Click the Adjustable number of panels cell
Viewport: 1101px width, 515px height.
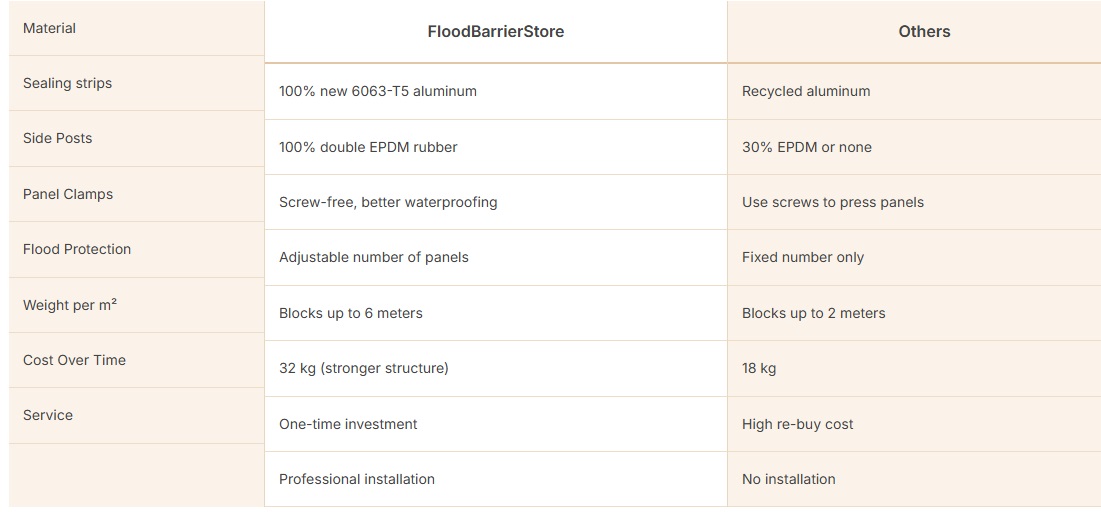(x=374, y=257)
